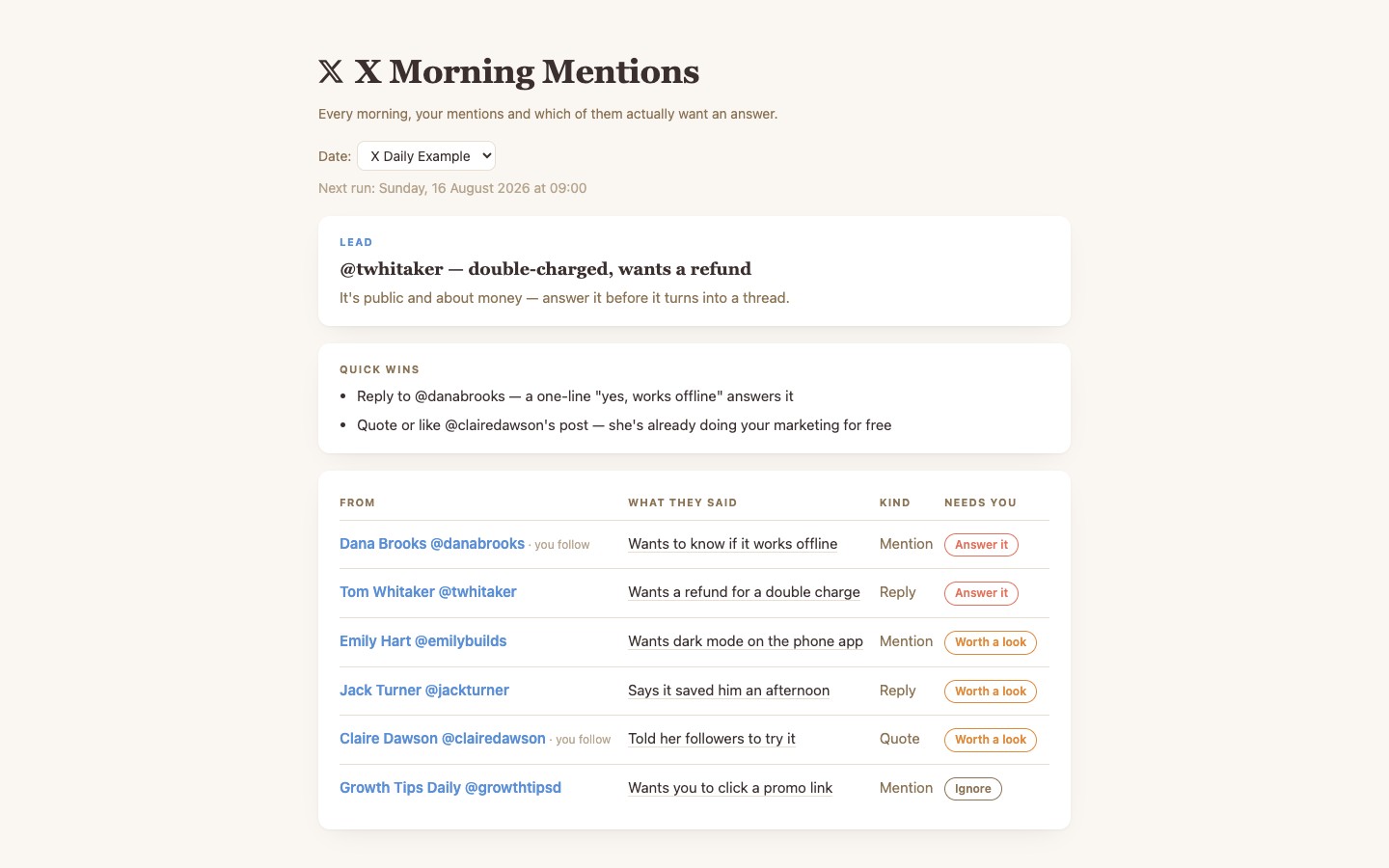Open Emily Hart @emilybuilds profile link
Viewport: 1389px width, 868px height.
coord(422,641)
